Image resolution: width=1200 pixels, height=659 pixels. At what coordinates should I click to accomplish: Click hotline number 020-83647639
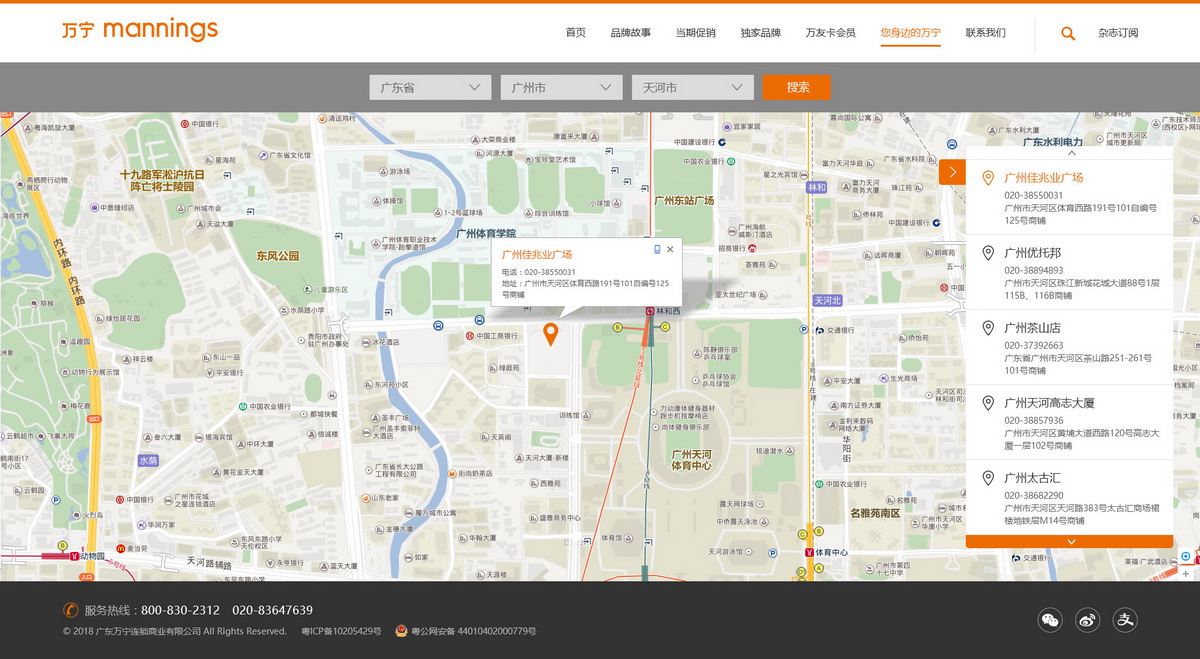(x=273, y=610)
